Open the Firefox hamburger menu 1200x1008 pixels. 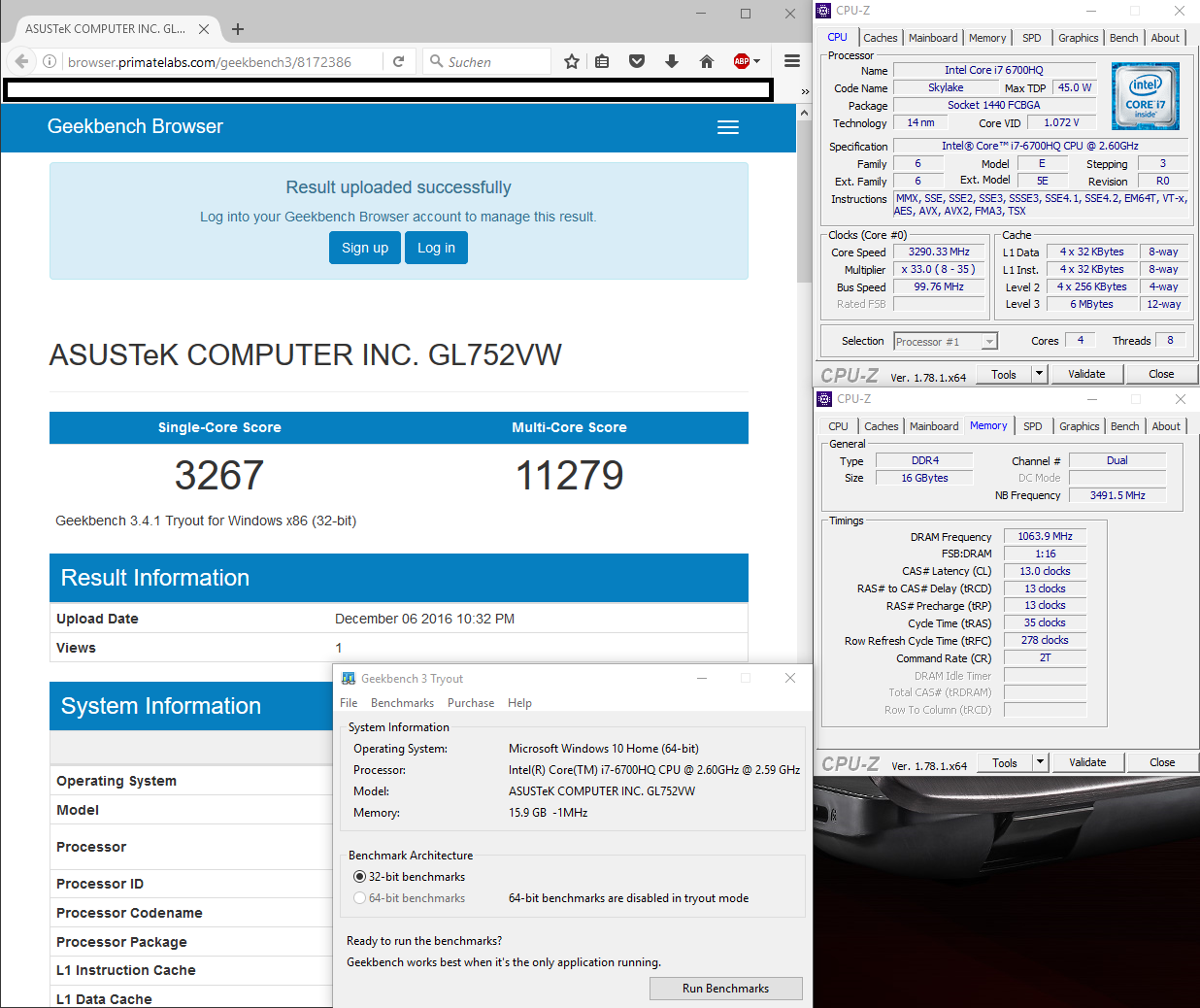click(792, 61)
